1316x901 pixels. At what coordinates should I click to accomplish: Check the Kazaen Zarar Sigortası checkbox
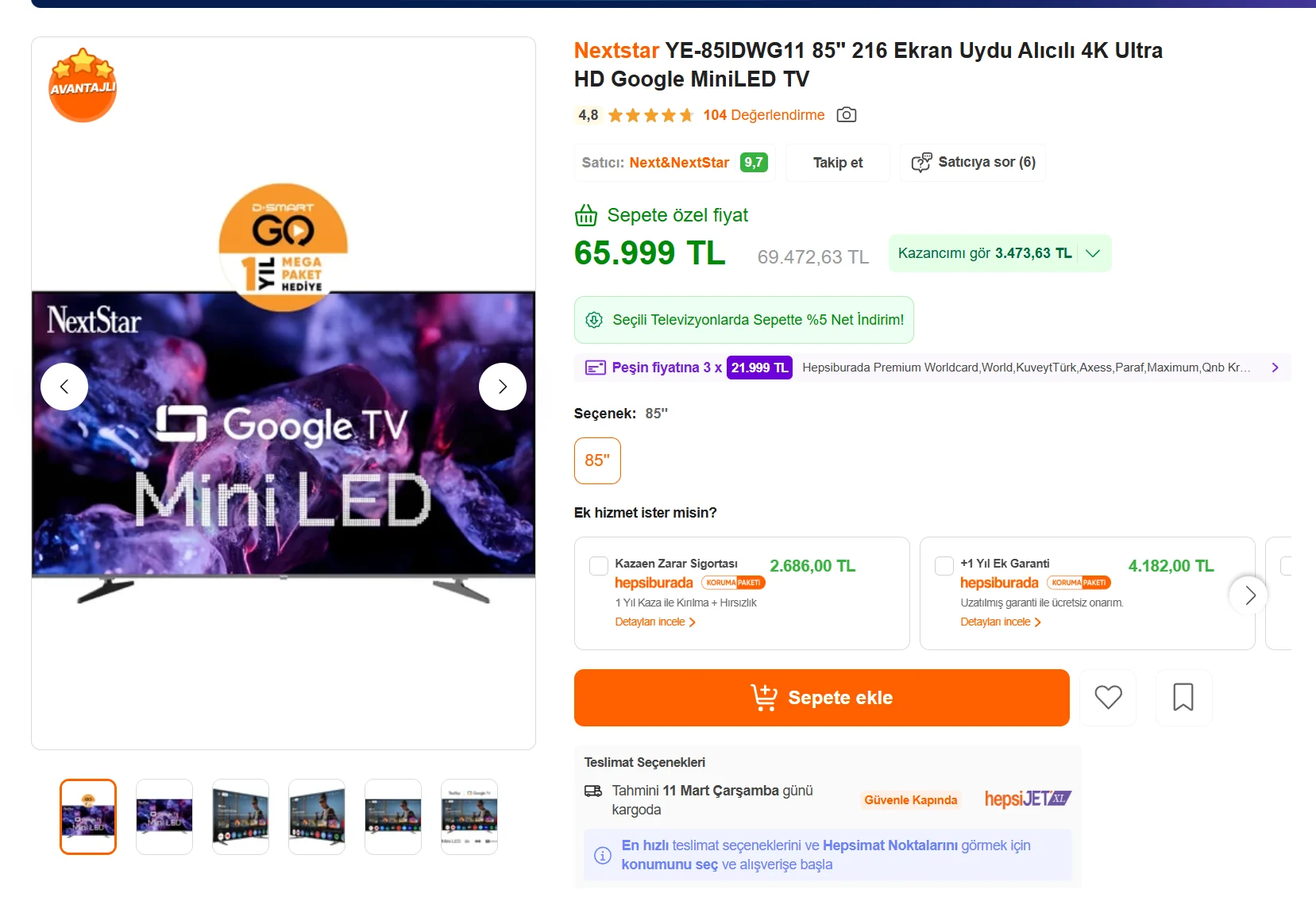coord(599,566)
